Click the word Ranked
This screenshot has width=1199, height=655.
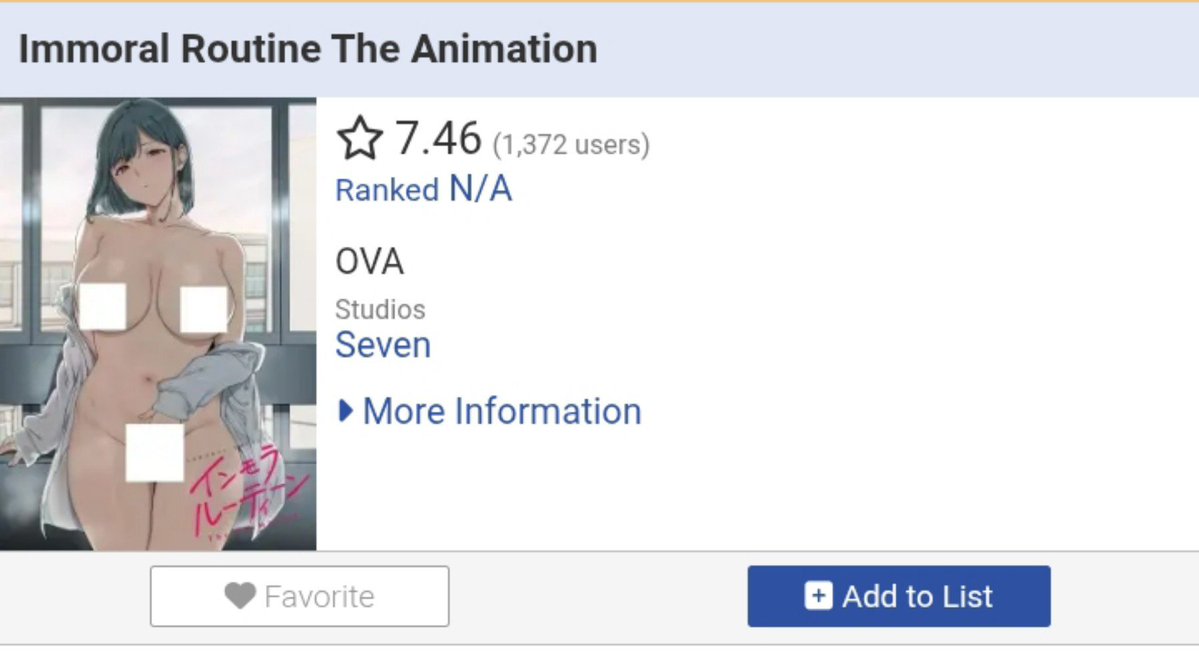click(x=387, y=190)
